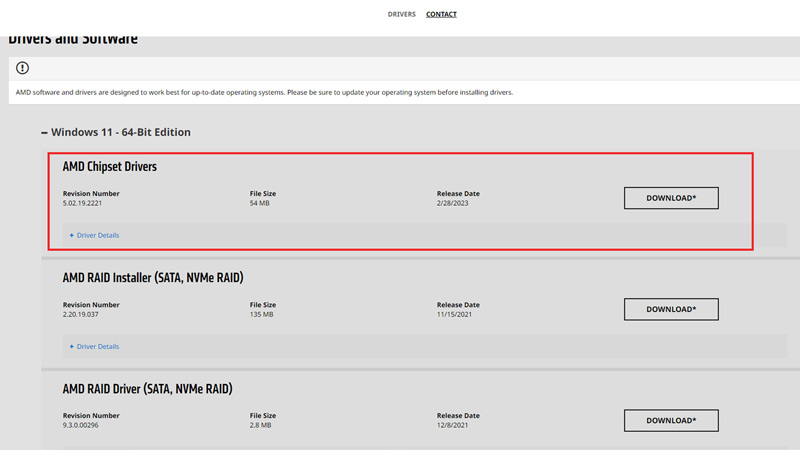Click the AMD Chipset Drivers heading
The image size is (800, 450).
pos(110,167)
